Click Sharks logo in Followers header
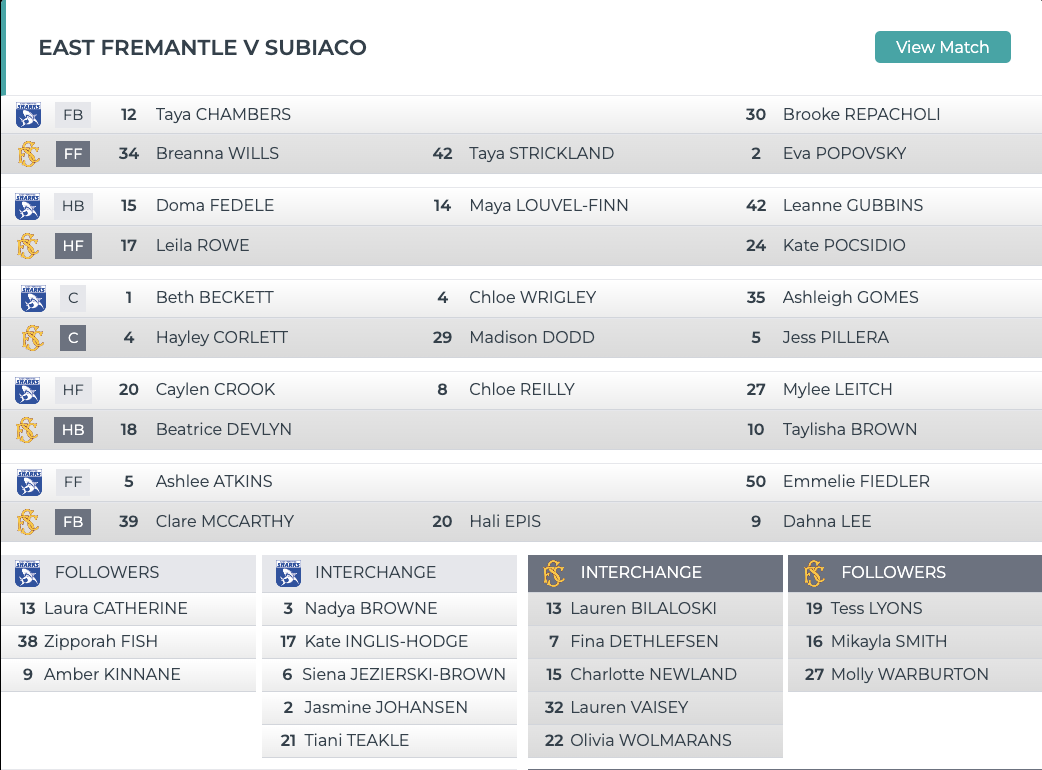Screen dimensions: 1042x770 click(28, 573)
